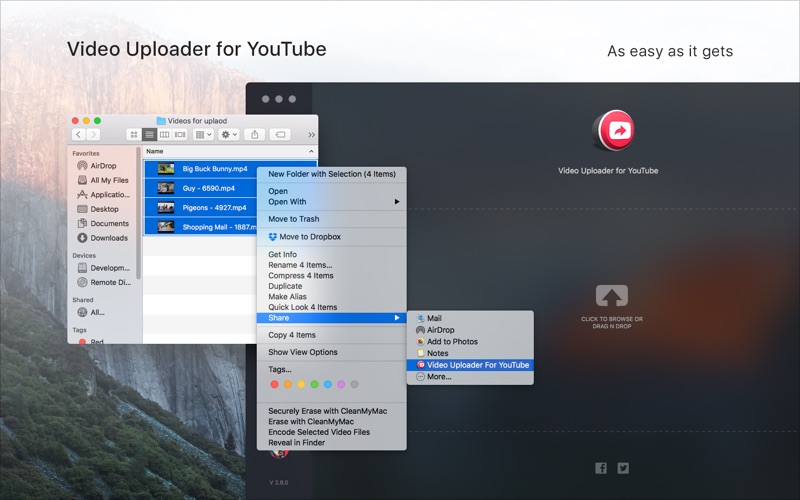The height and width of the screenshot is (500, 800).
Task: Share via AirDrop in submenu
Action: tap(470, 330)
